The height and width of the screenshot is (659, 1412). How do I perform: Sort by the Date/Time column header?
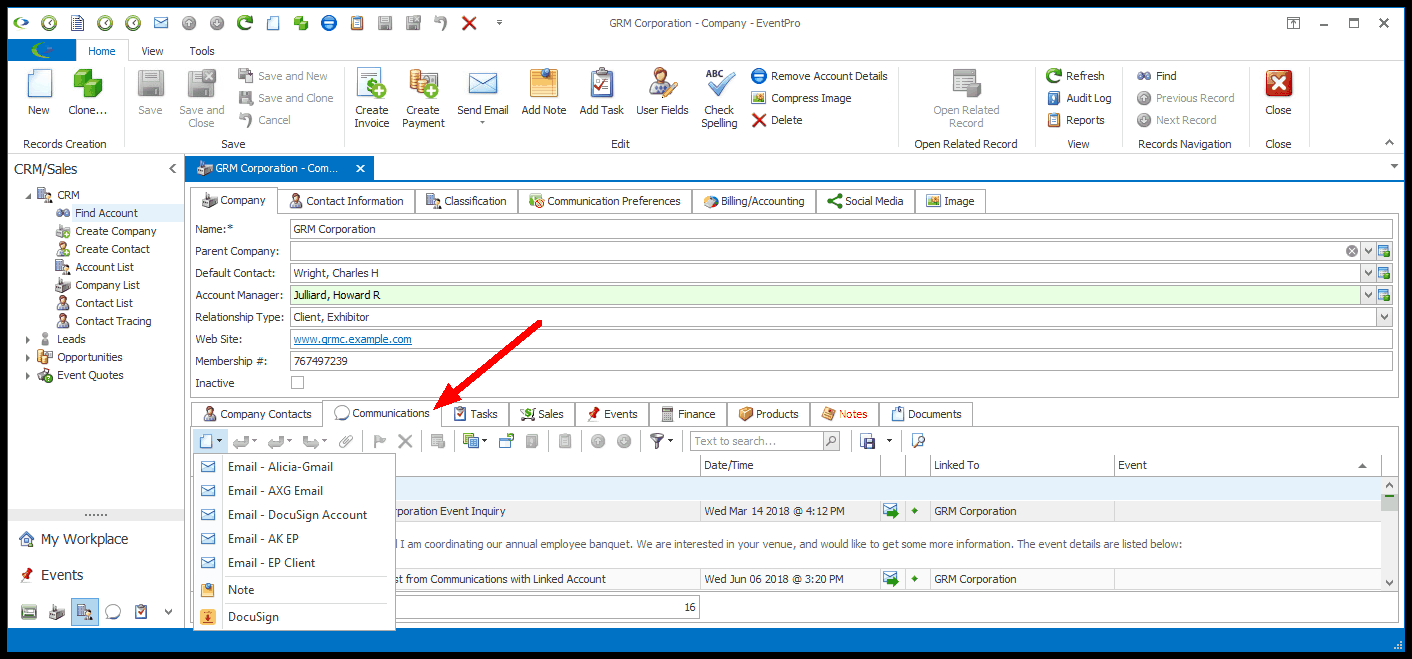[790, 465]
